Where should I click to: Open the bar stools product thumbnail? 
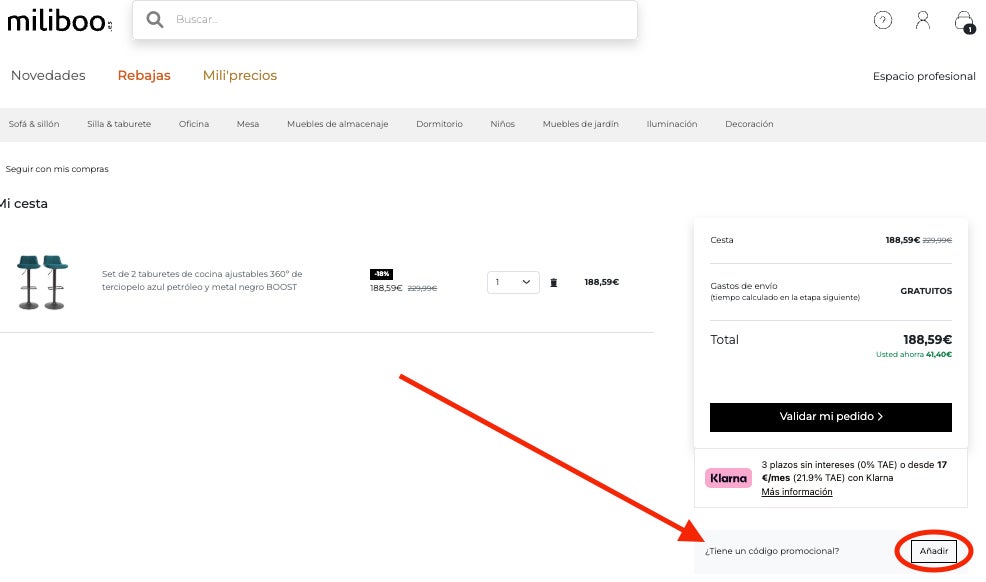coord(42,282)
